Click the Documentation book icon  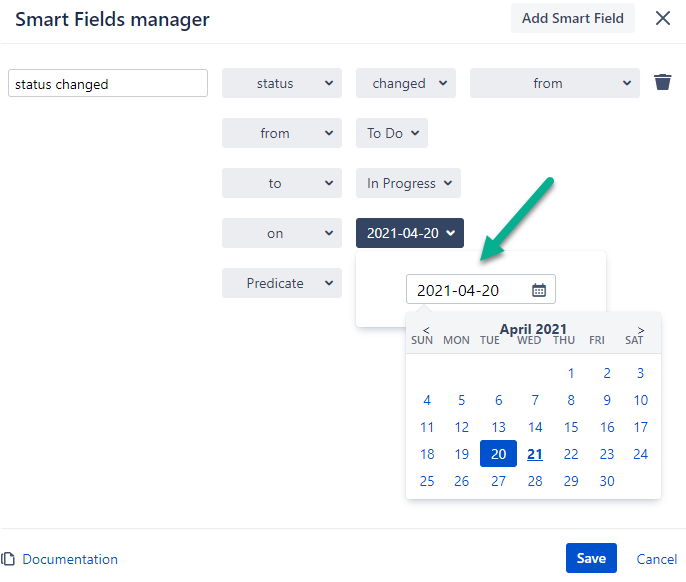click(x=9, y=559)
